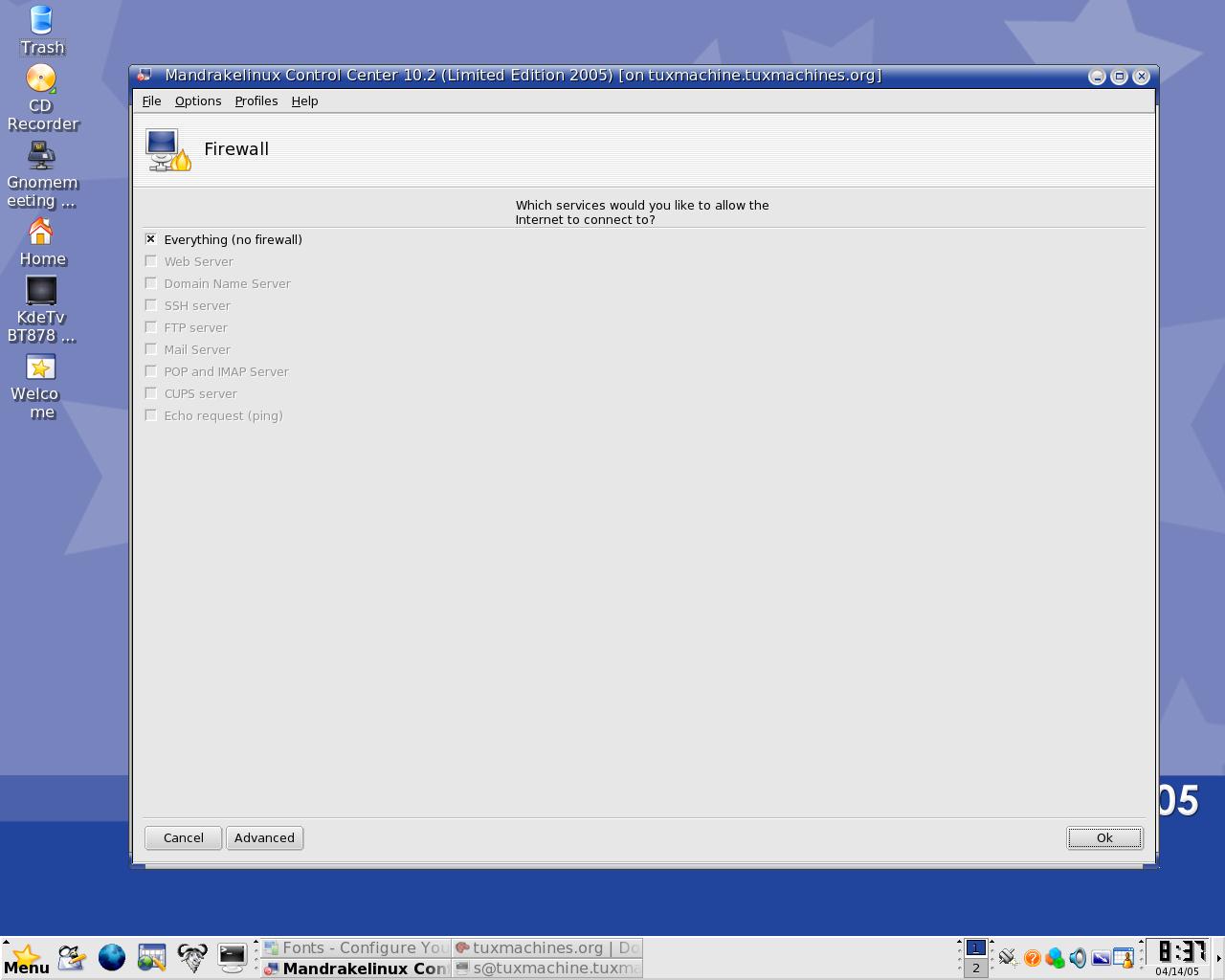Click the Cancel button
Screen dimensions: 1225x980
click(183, 837)
